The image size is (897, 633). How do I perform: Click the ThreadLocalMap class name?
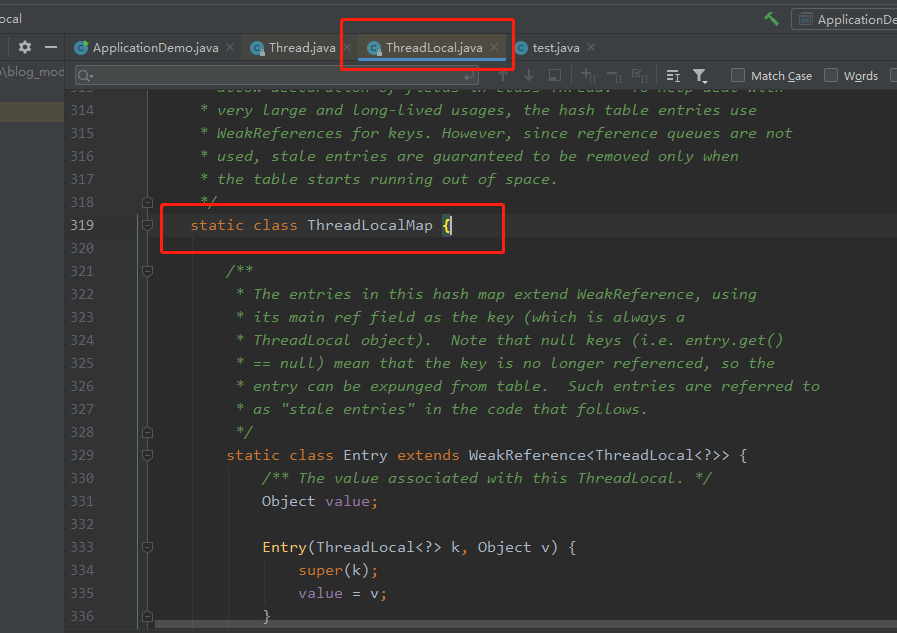[x=370, y=225]
